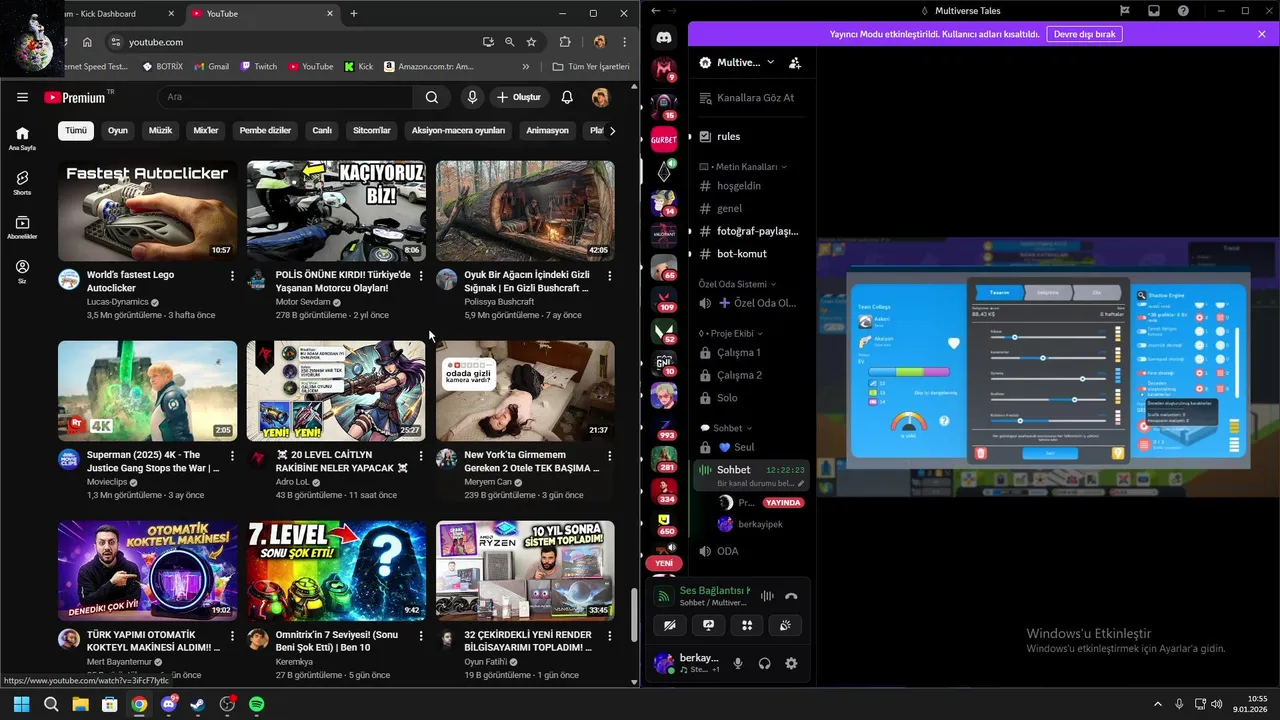This screenshot has width=1280, height=720.
Task: Open Discord noise suppression waveform icon
Action: [767, 596]
